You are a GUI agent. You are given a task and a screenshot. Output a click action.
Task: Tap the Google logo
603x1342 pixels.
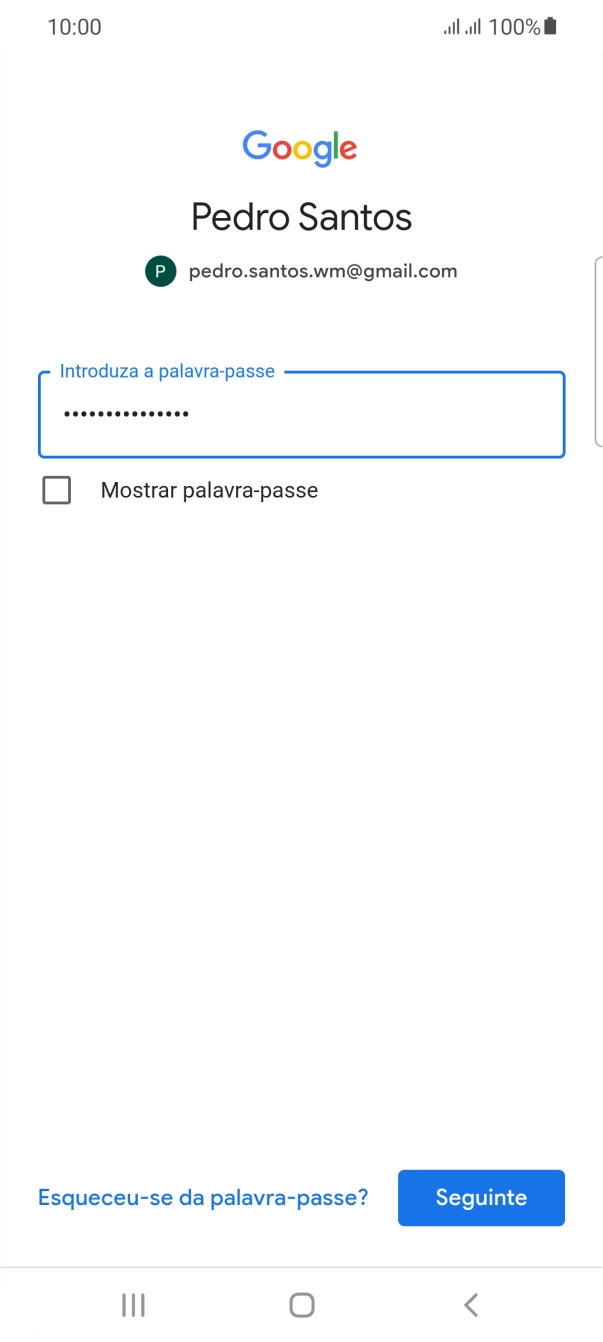click(x=301, y=148)
